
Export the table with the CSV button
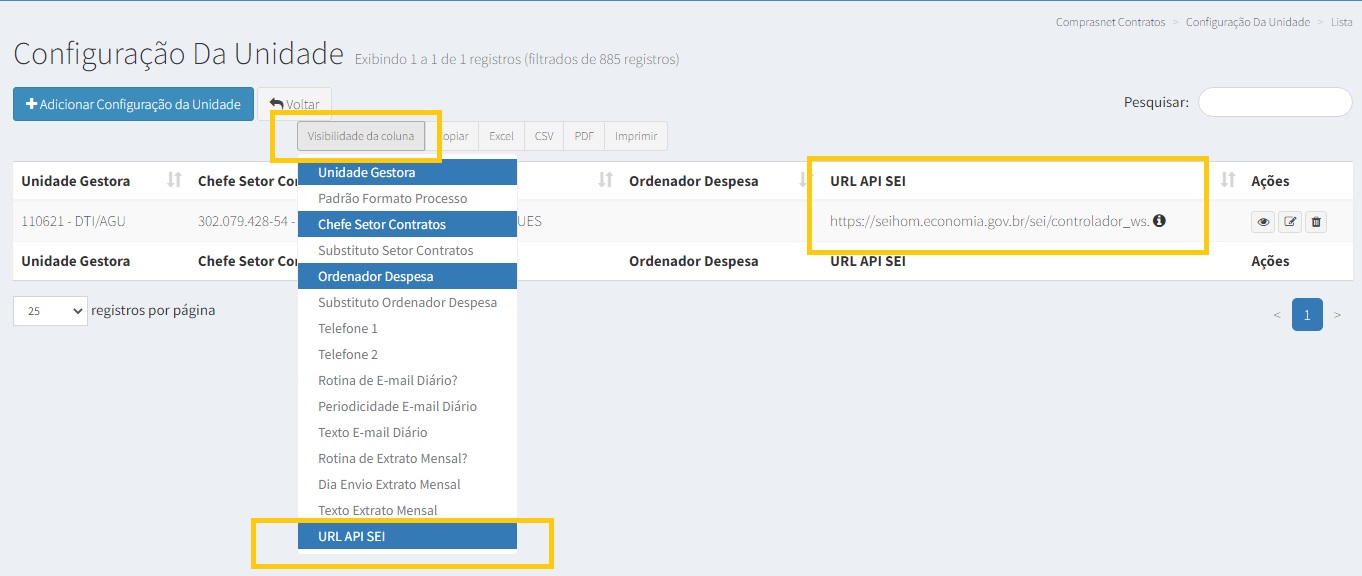click(x=544, y=136)
